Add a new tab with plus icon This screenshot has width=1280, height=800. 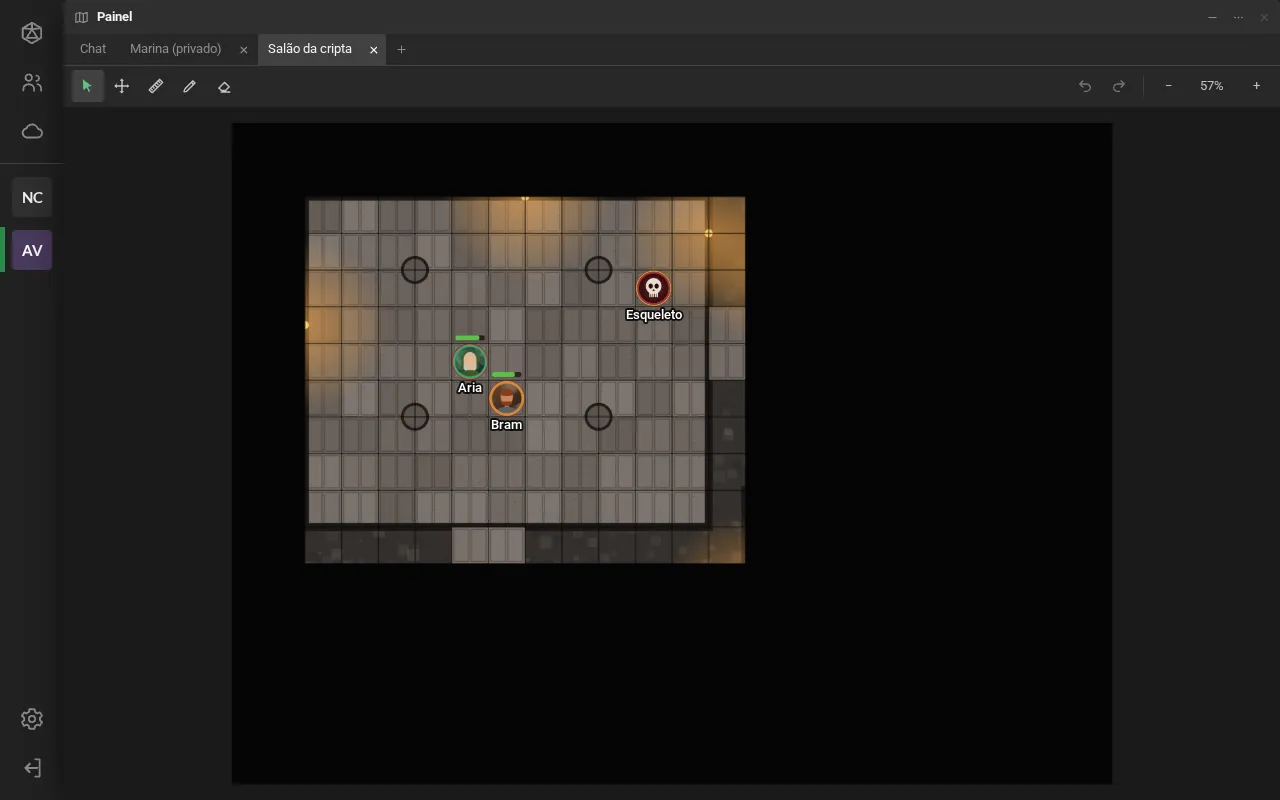point(401,50)
